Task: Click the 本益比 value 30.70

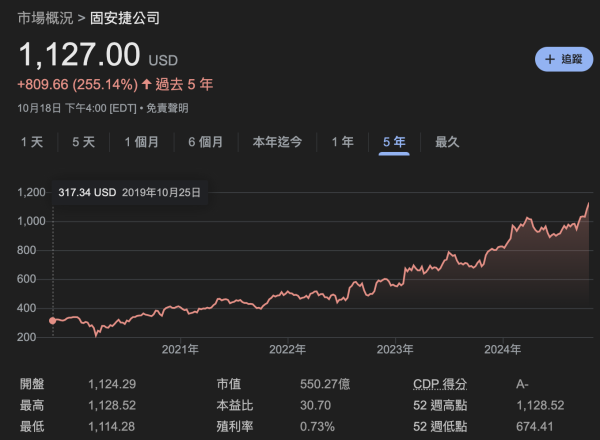Action: pos(315,405)
